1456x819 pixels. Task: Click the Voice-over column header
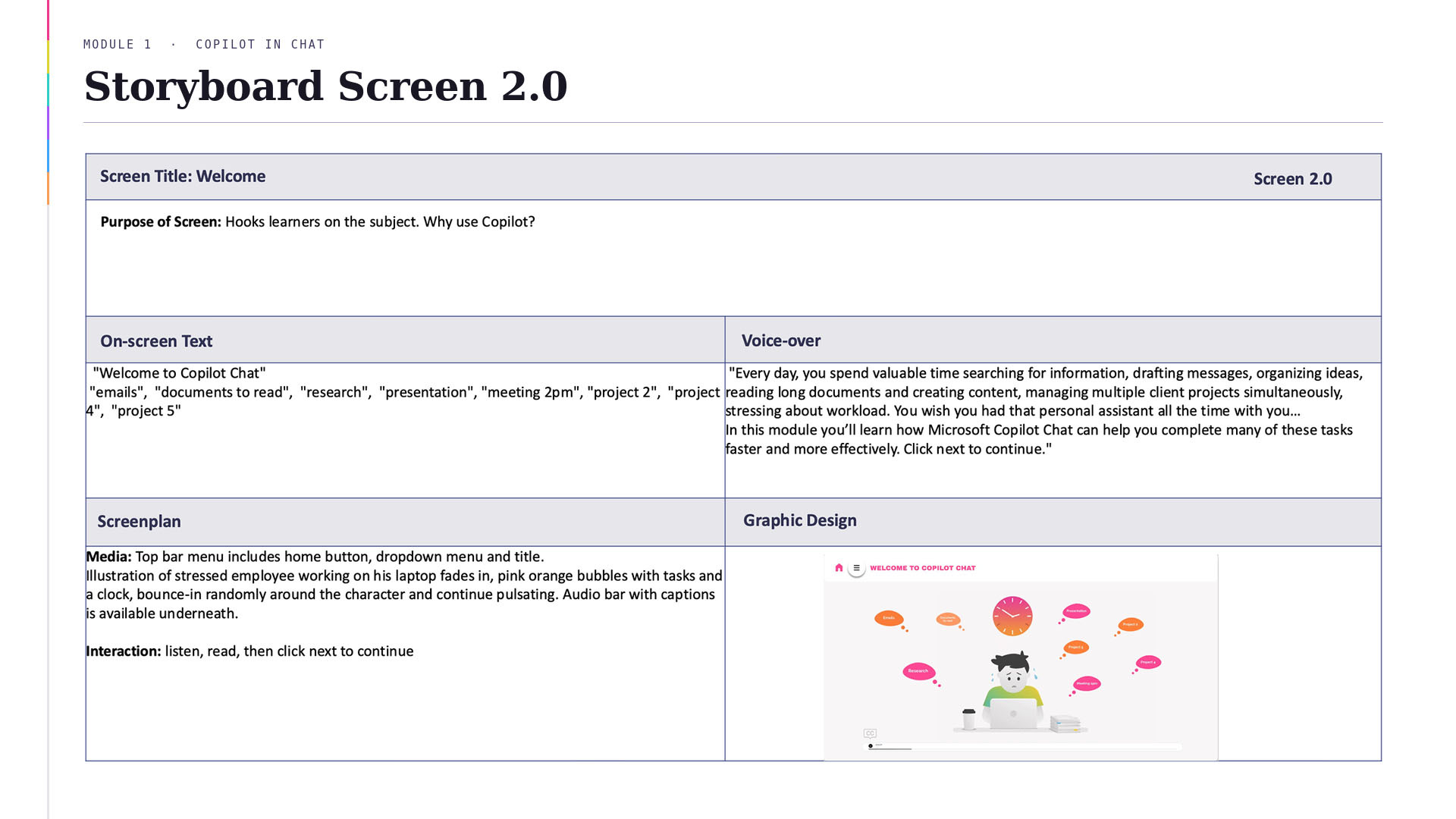coord(781,341)
